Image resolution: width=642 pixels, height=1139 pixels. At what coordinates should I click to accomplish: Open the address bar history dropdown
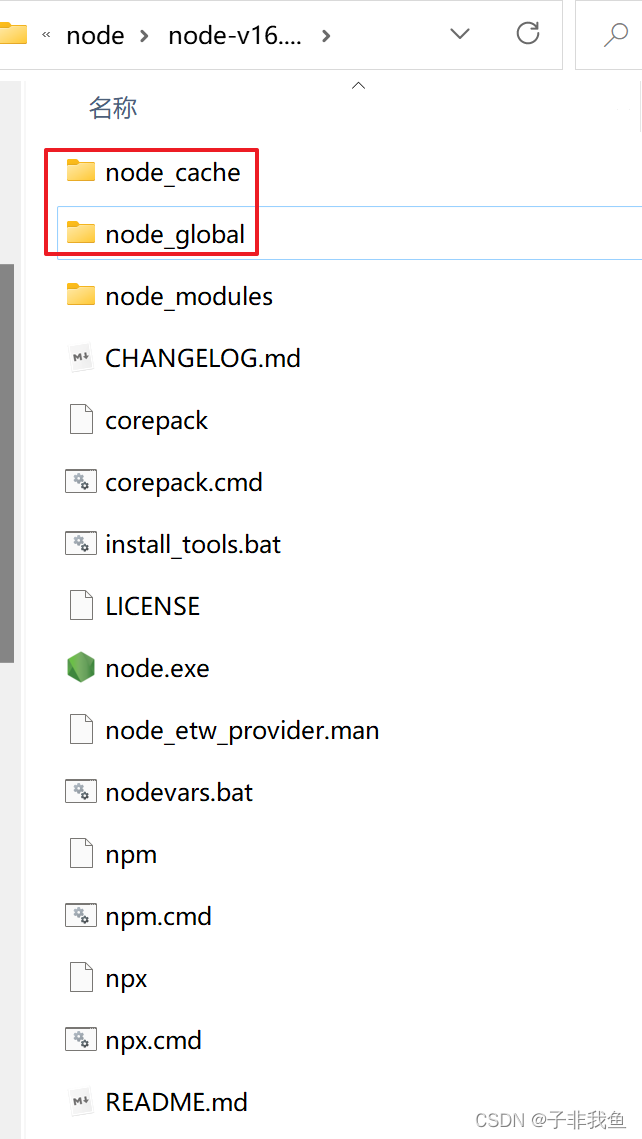460,33
